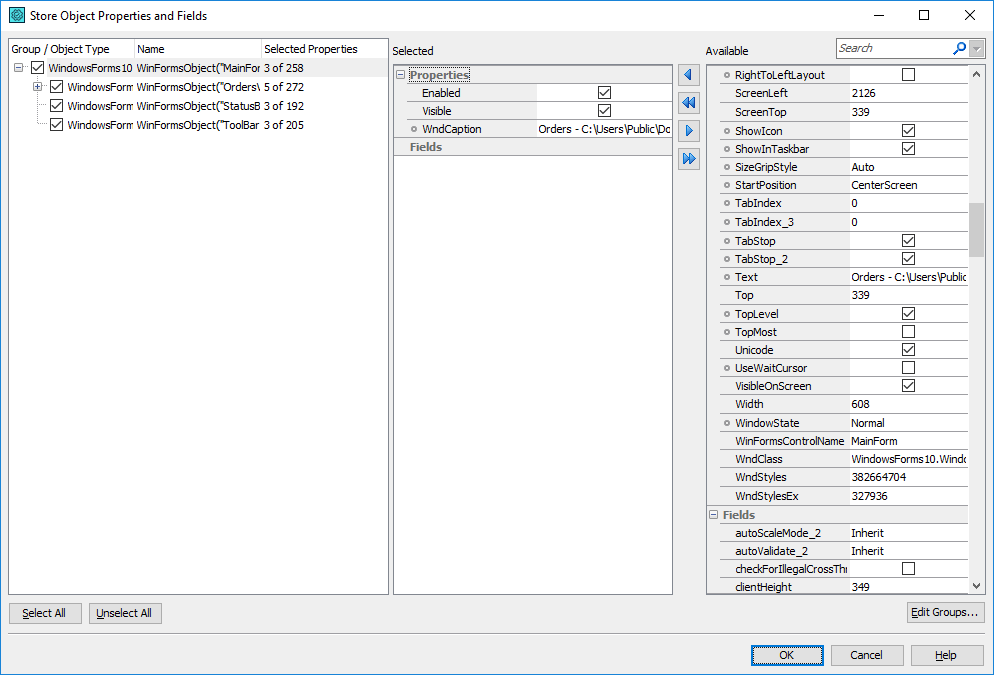Uncheck the StatusBar object checkbox
Viewport: 994px width, 675px height.
click(56, 106)
